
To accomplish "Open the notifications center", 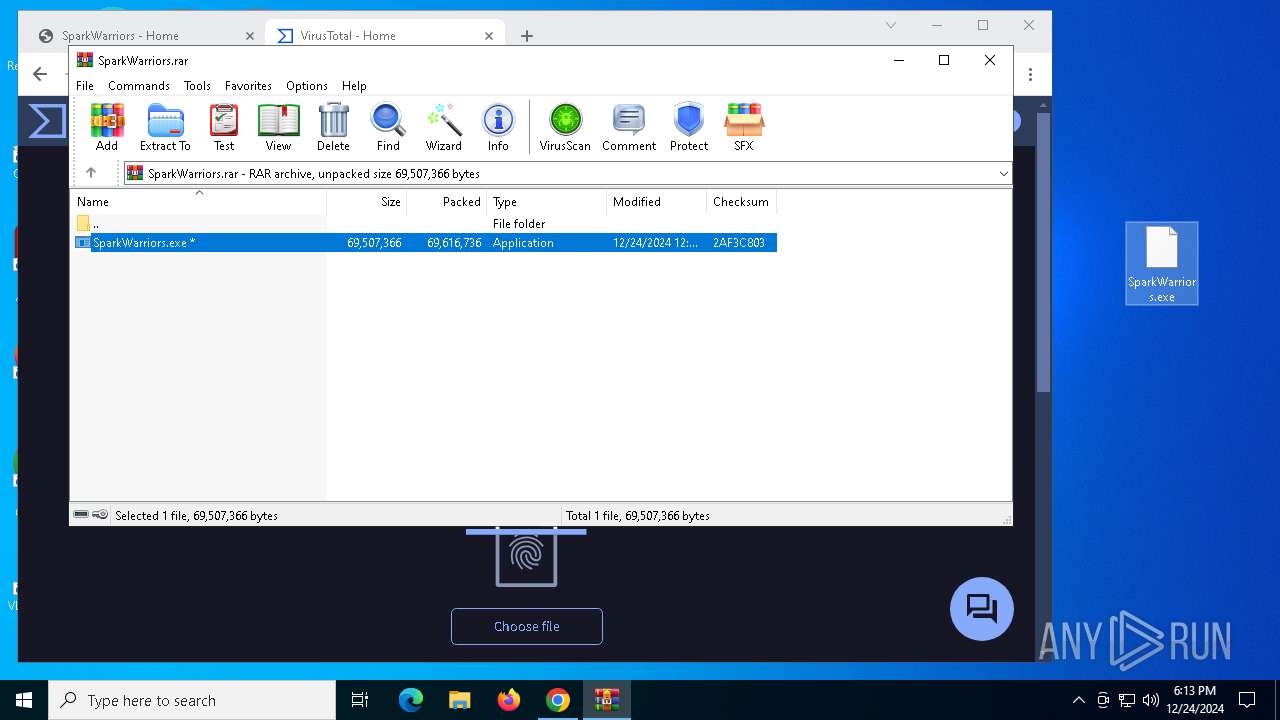I will coord(1247,700).
